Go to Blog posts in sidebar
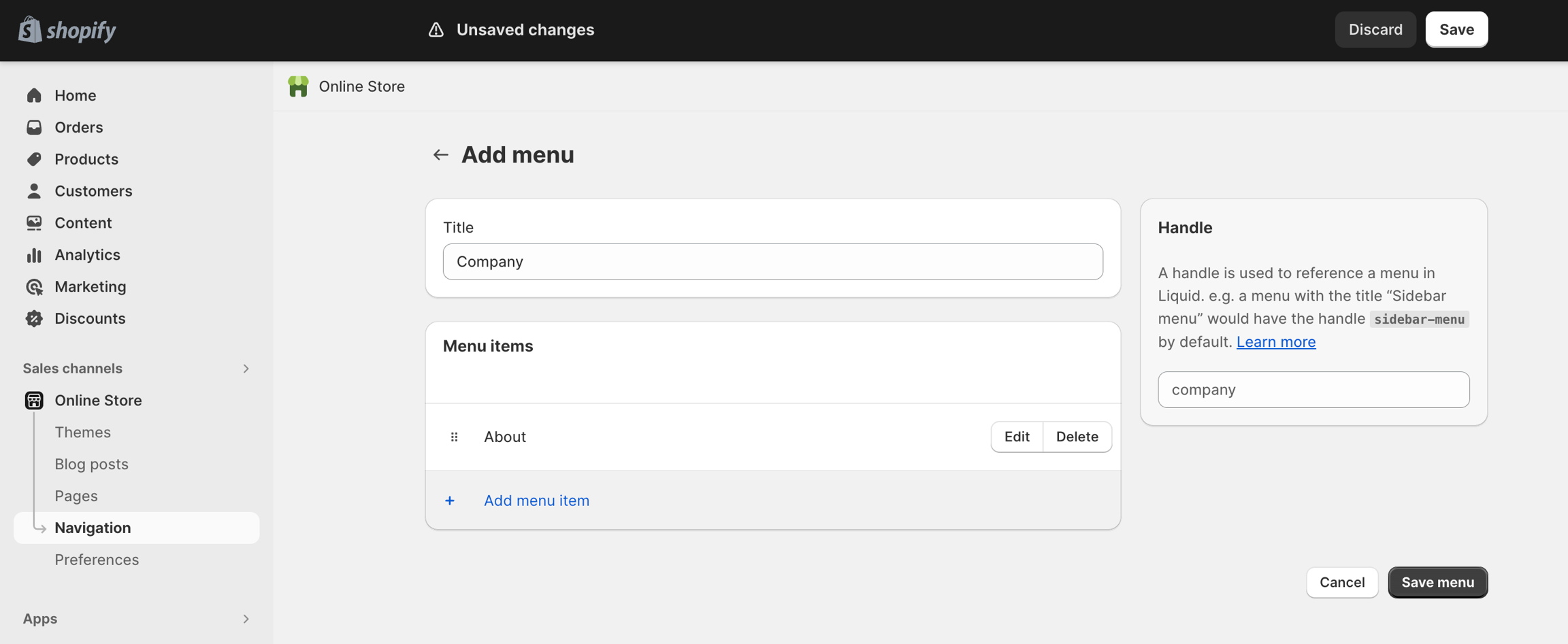Image resolution: width=1568 pixels, height=644 pixels. (x=91, y=464)
